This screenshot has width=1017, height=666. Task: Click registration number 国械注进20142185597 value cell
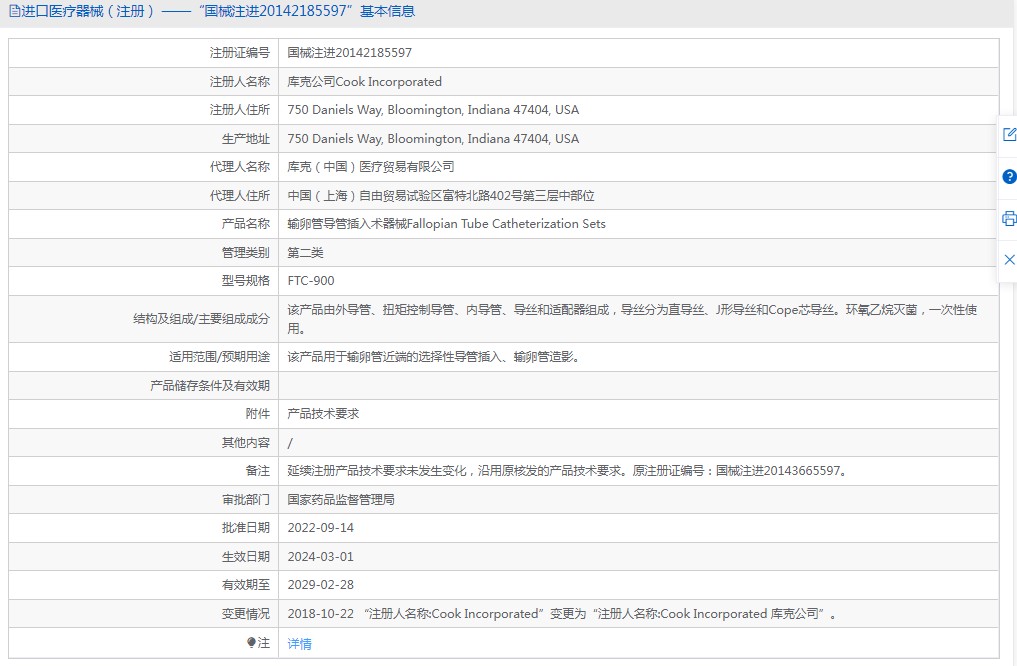click(x=349, y=53)
